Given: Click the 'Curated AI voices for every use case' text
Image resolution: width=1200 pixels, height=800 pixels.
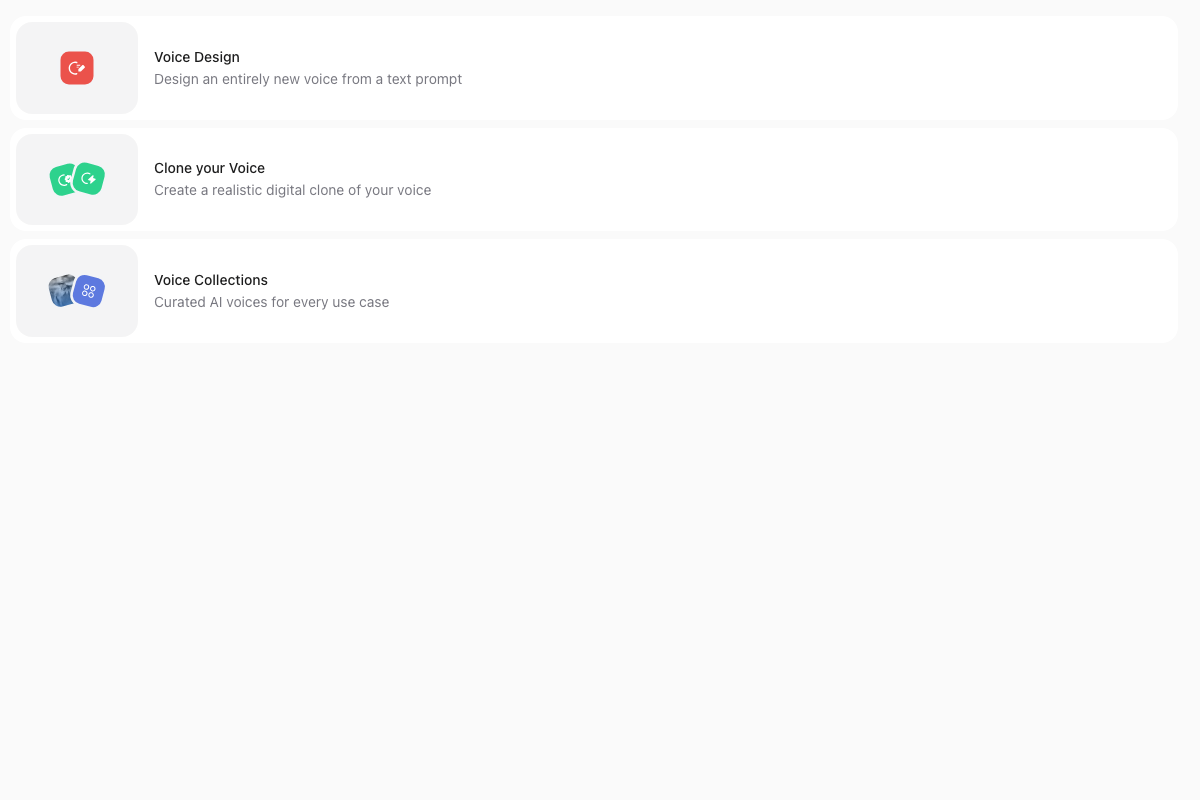Looking at the screenshot, I should (x=271, y=302).
